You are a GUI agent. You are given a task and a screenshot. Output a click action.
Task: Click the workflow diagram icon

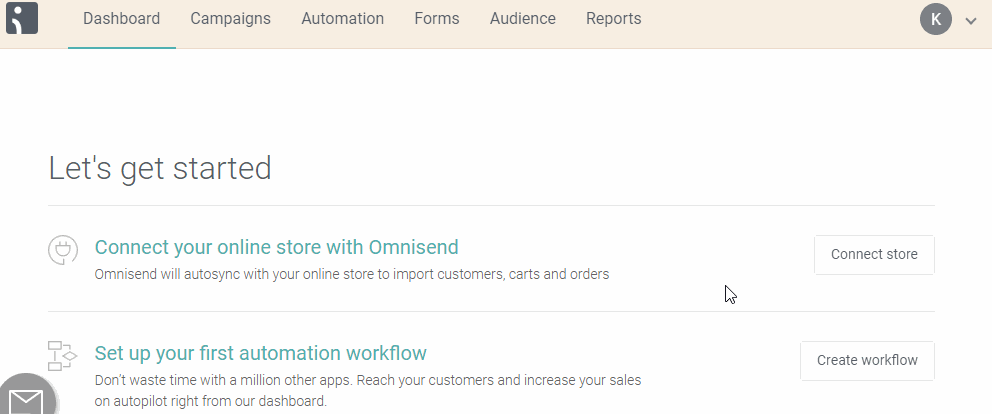pyautogui.click(x=62, y=356)
